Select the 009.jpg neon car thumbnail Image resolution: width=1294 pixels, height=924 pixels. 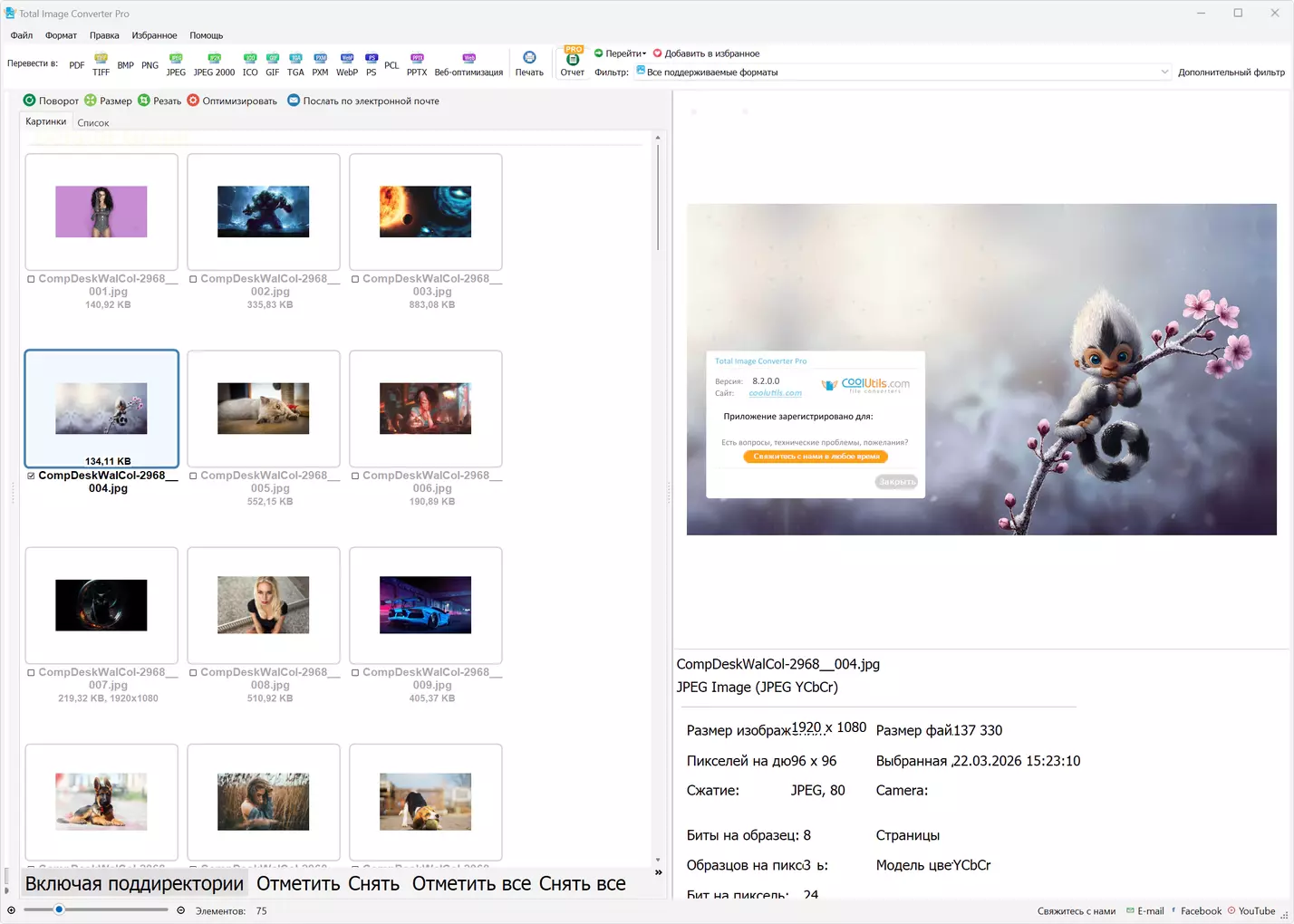pos(426,604)
